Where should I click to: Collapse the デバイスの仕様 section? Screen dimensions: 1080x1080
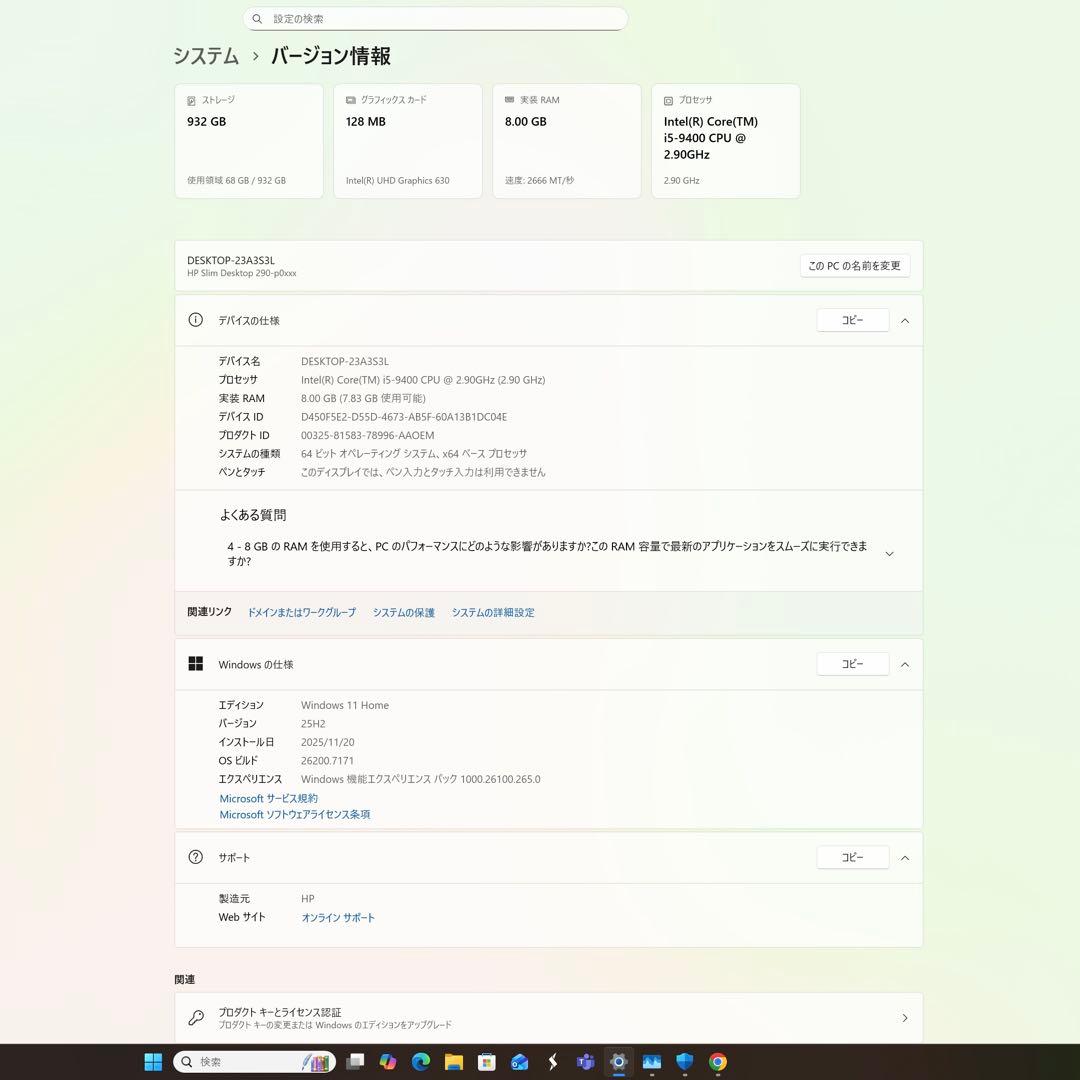[904, 320]
